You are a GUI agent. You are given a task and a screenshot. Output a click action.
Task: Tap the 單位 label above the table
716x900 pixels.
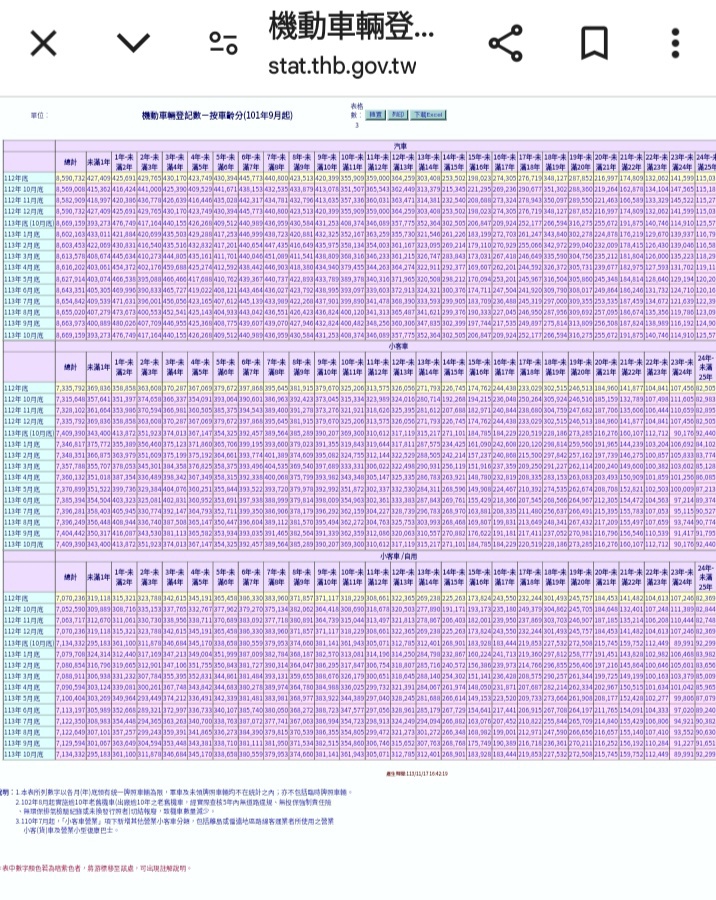click(39, 115)
